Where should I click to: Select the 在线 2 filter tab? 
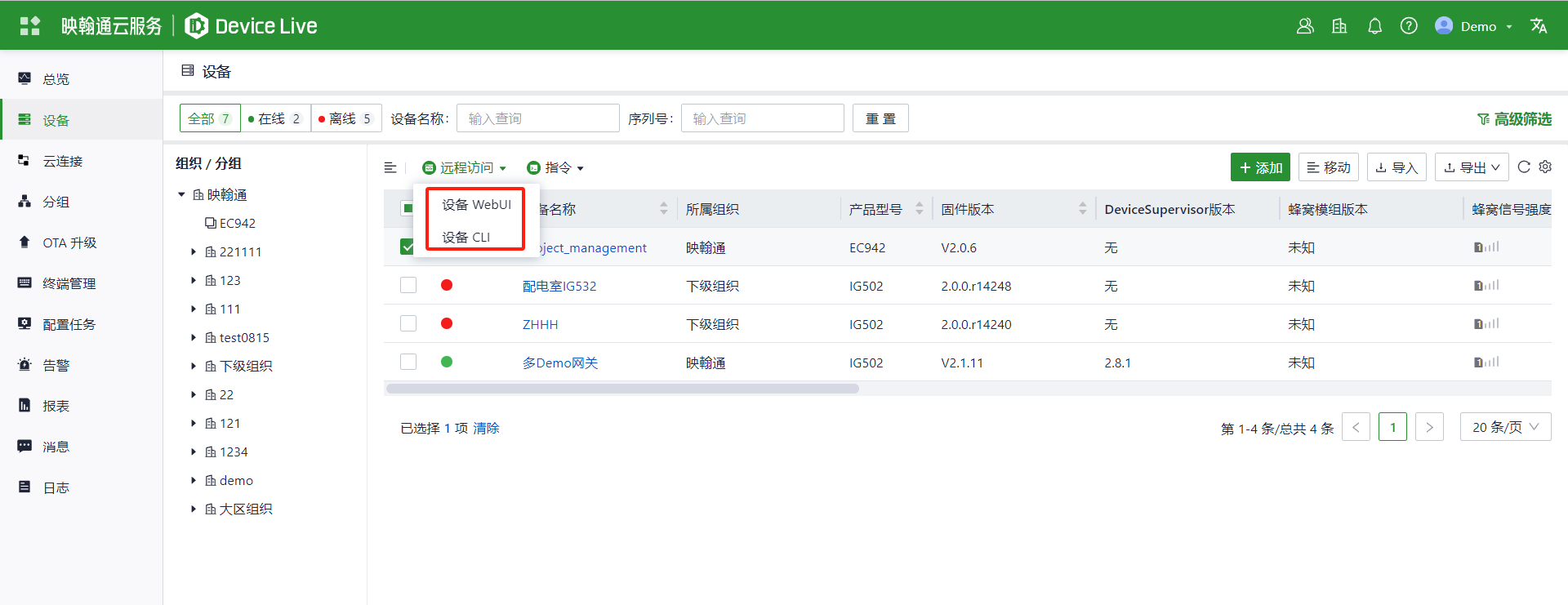276,118
